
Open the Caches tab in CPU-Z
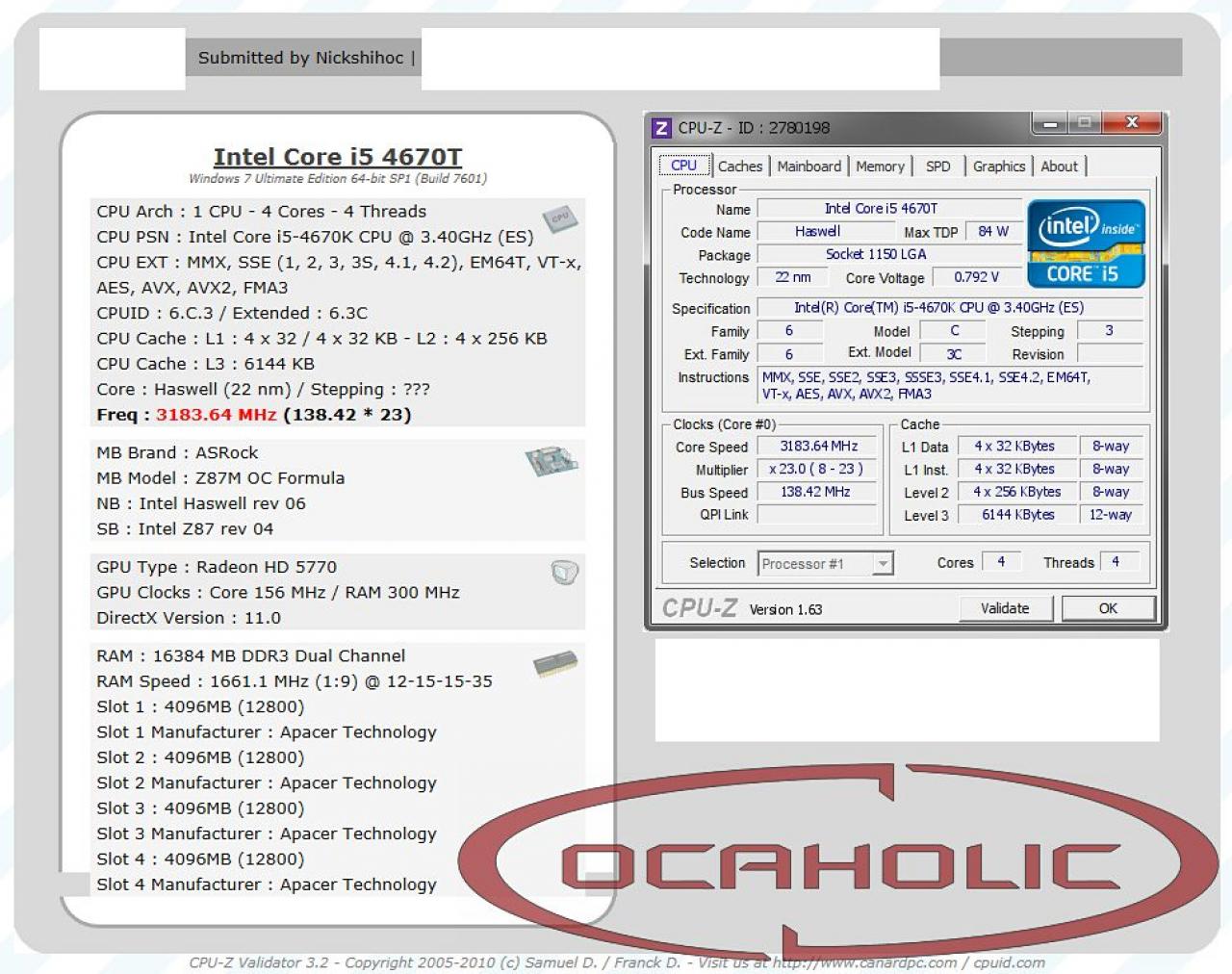(740, 167)
